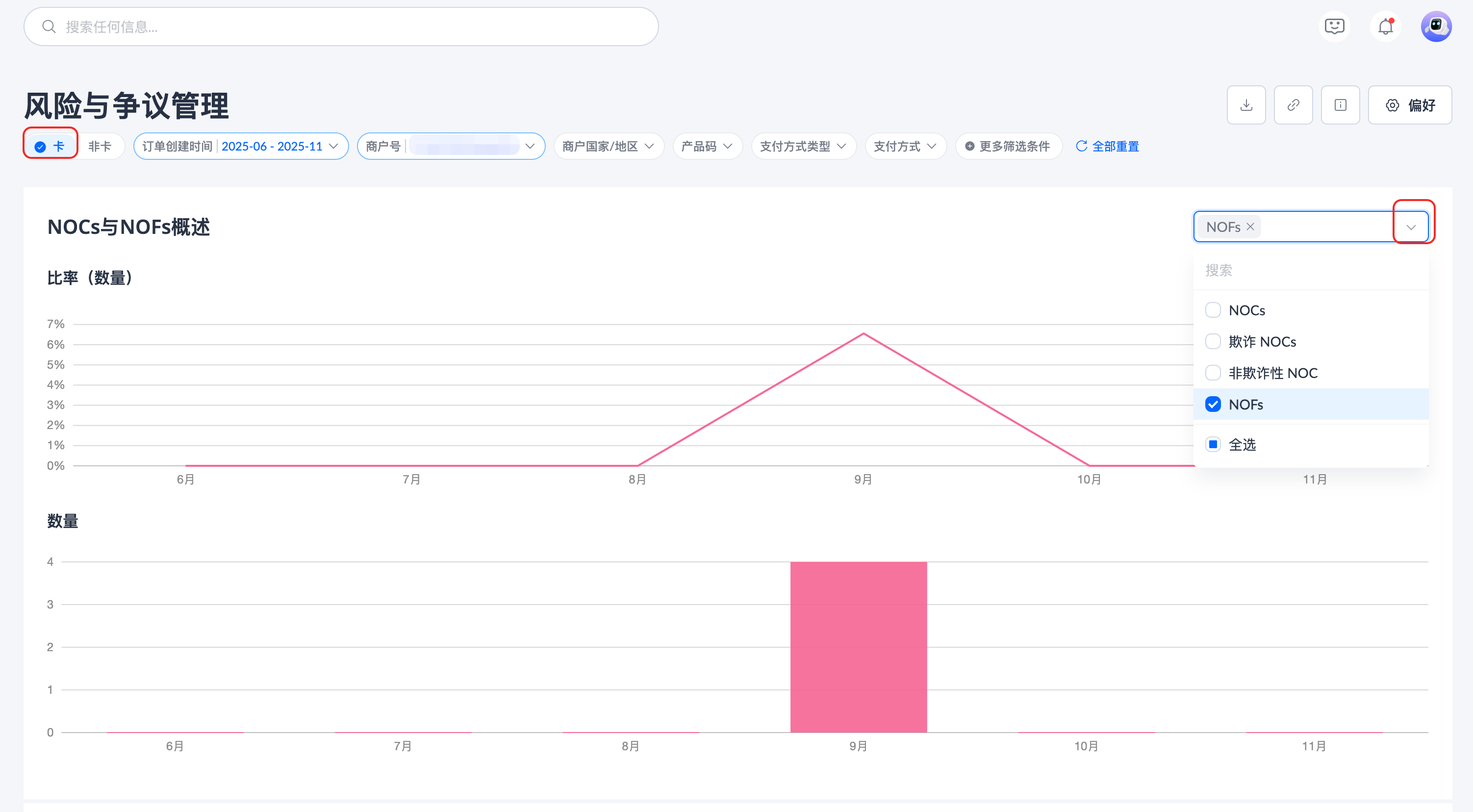Click the download icon button

(x=1246, y=105)
